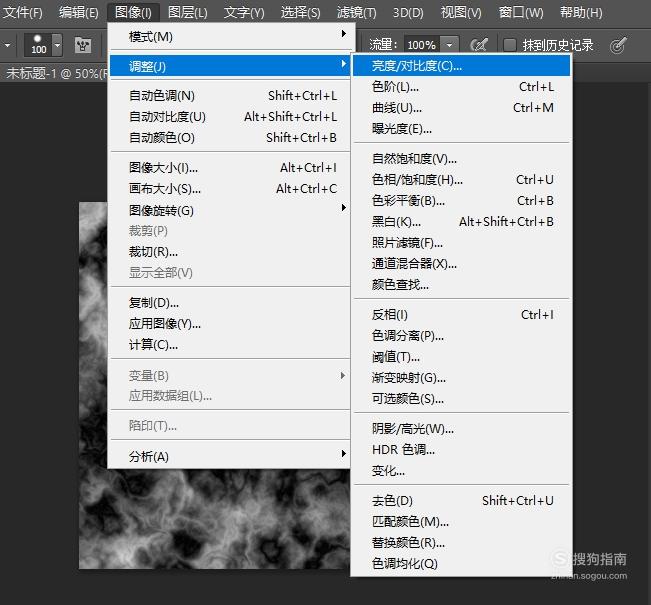Select 通道混合器(X)...
The width and height of the screenshot is (651, 605).
point(461,264)
